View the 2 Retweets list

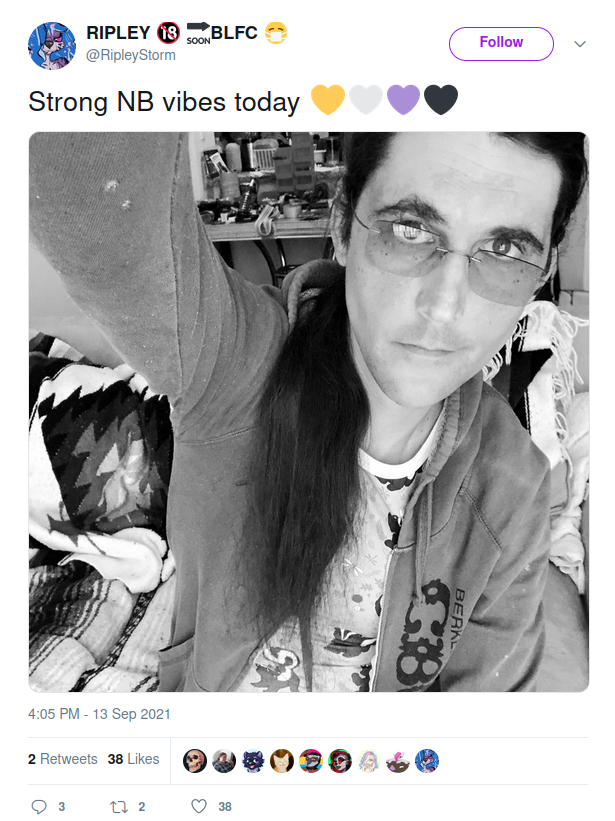pyautogui.click(x=62, y=759)
